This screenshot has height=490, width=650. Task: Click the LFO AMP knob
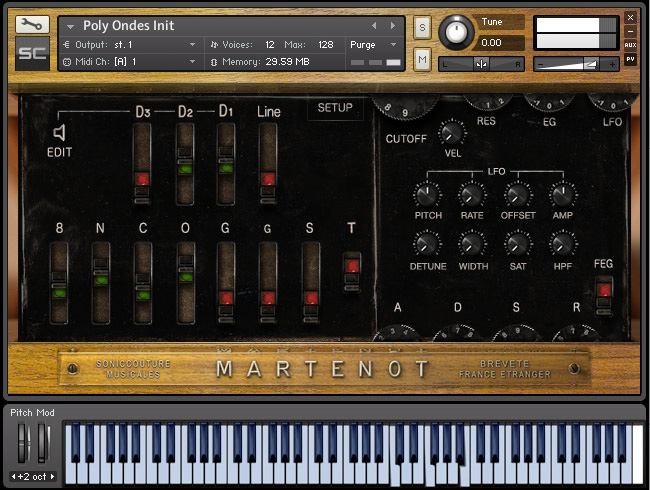pyautogui.click(x=563, y=195)
